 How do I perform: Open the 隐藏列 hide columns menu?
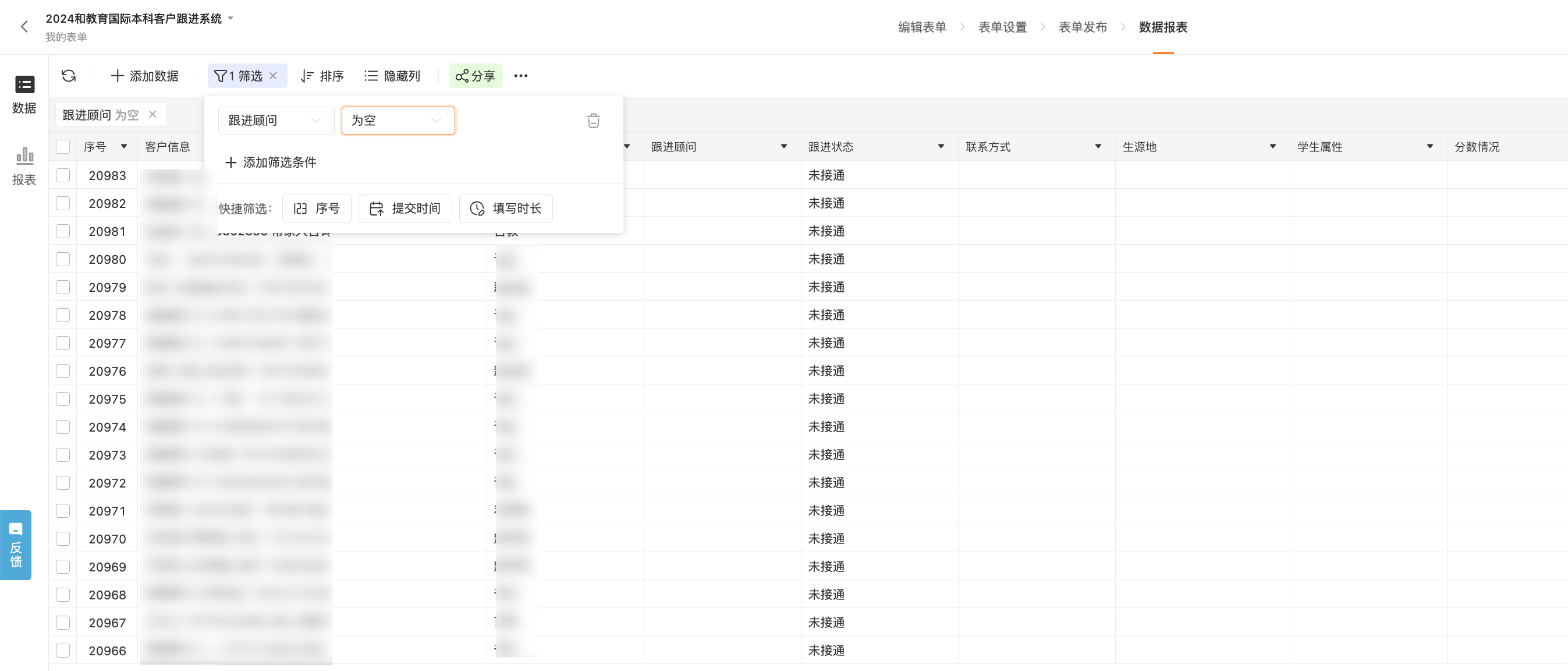coord(393,76)
